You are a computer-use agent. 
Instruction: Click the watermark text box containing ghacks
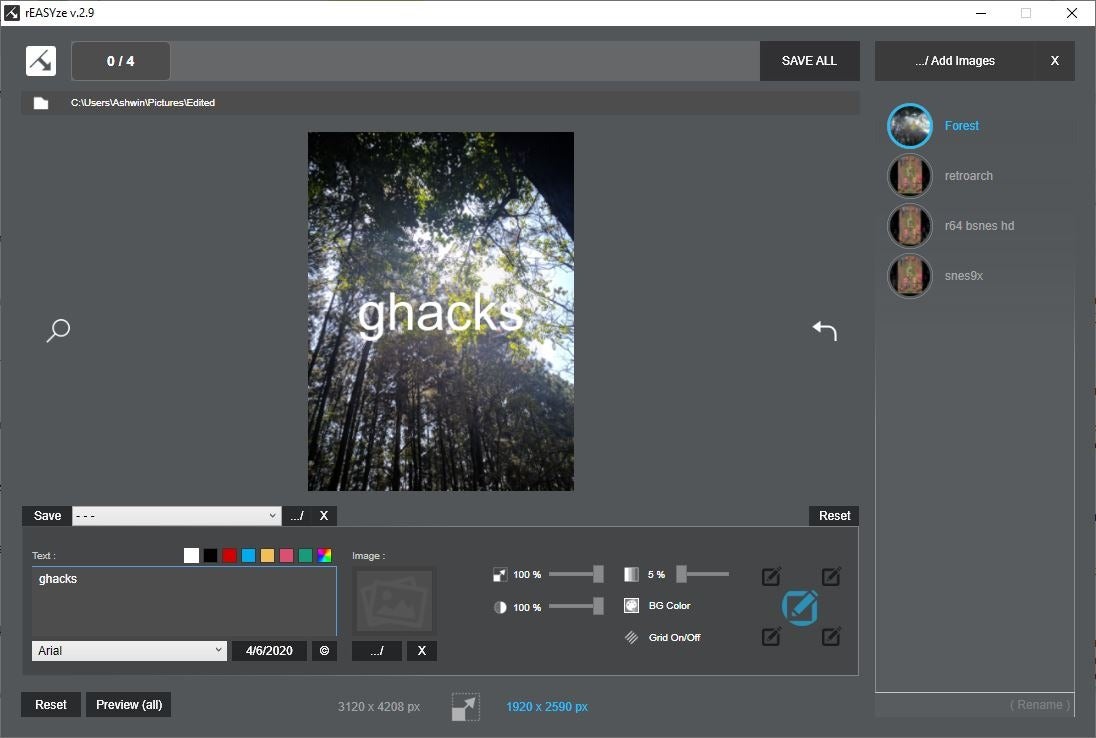pos(184,601)
